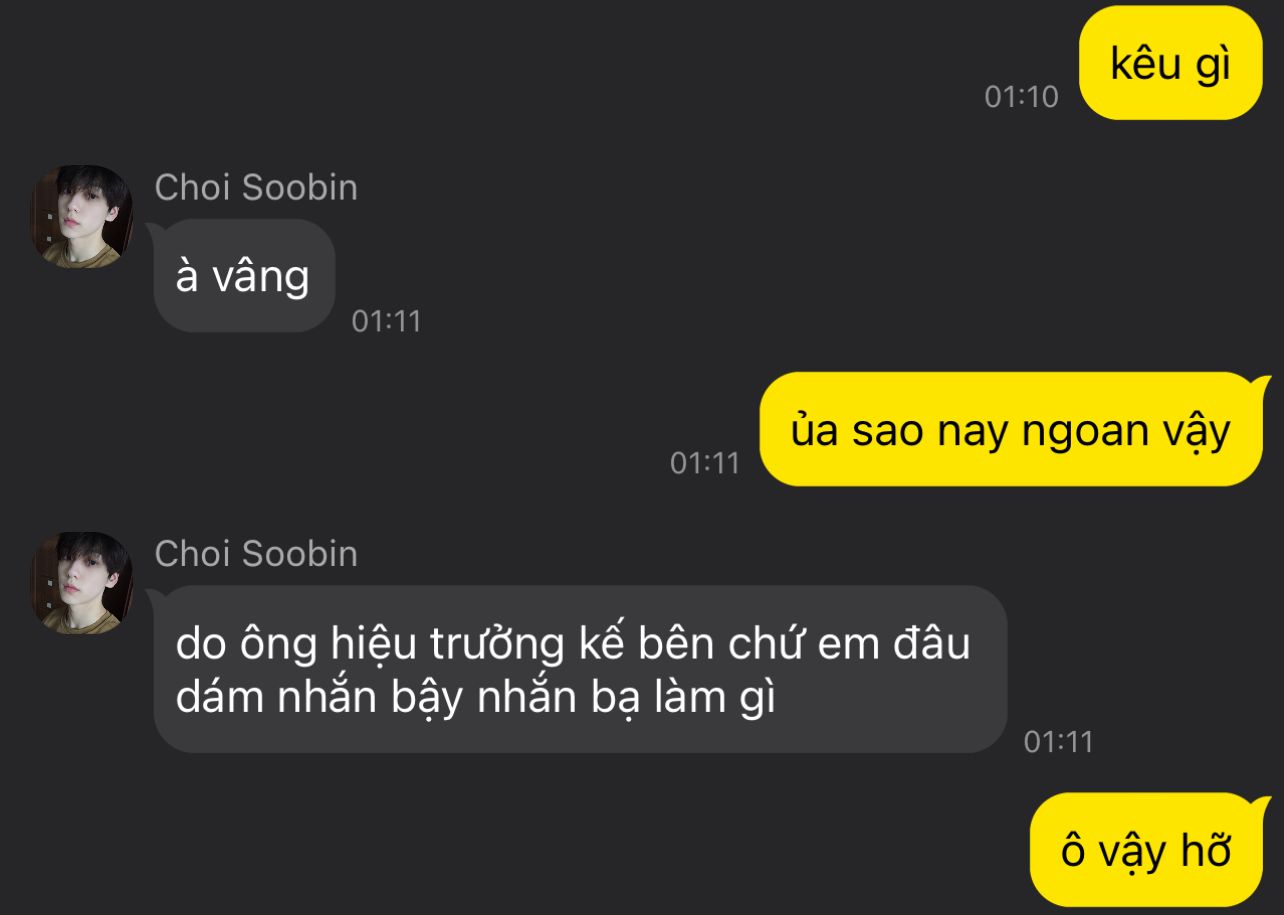
Task: Tap the 01:11 timestamp next to "à vâng"
Action: tap(386, 321)
